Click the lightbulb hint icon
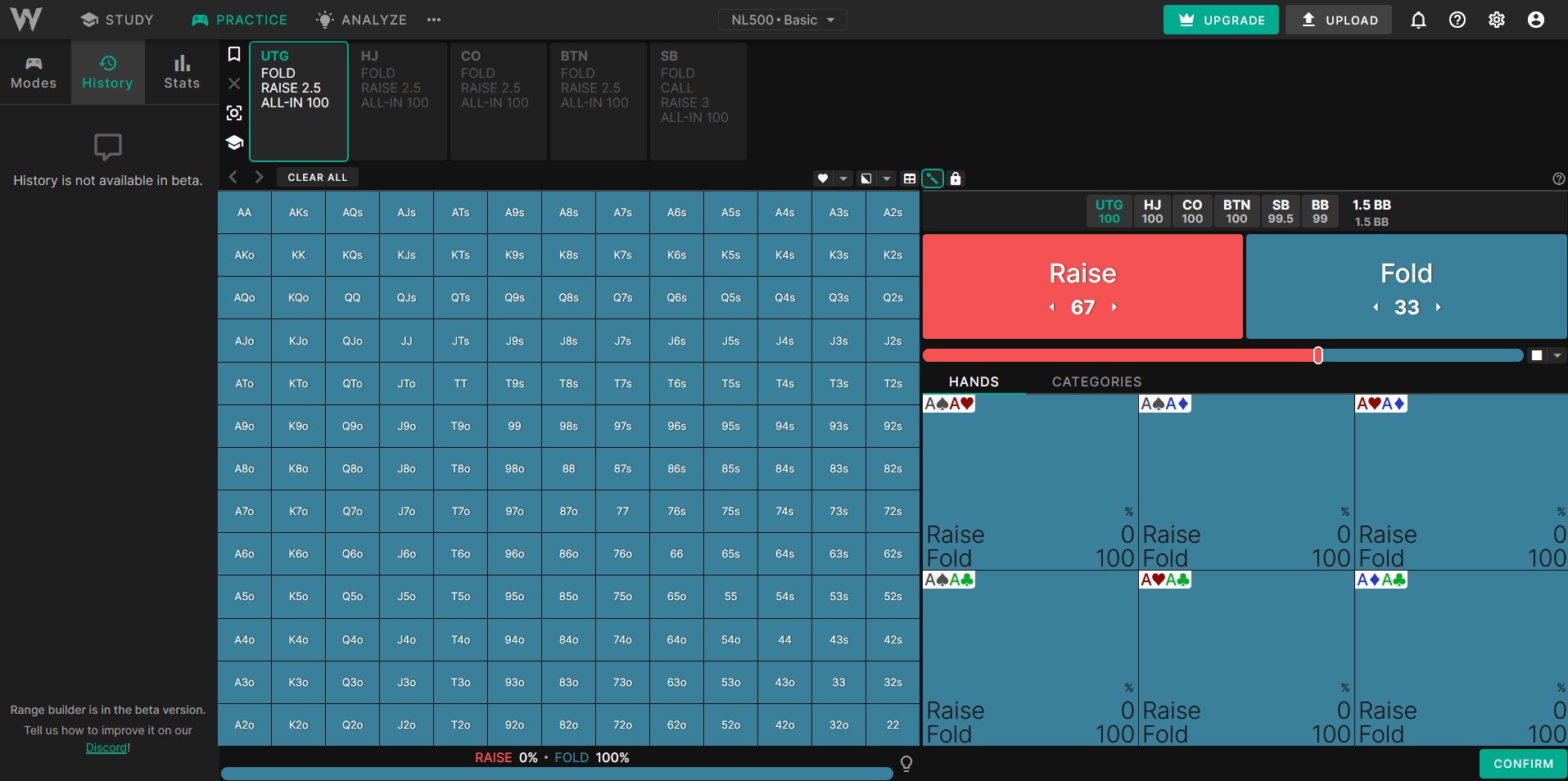Image resolution: width=1568 pixels, height=781 pixels. coord(906,763)
